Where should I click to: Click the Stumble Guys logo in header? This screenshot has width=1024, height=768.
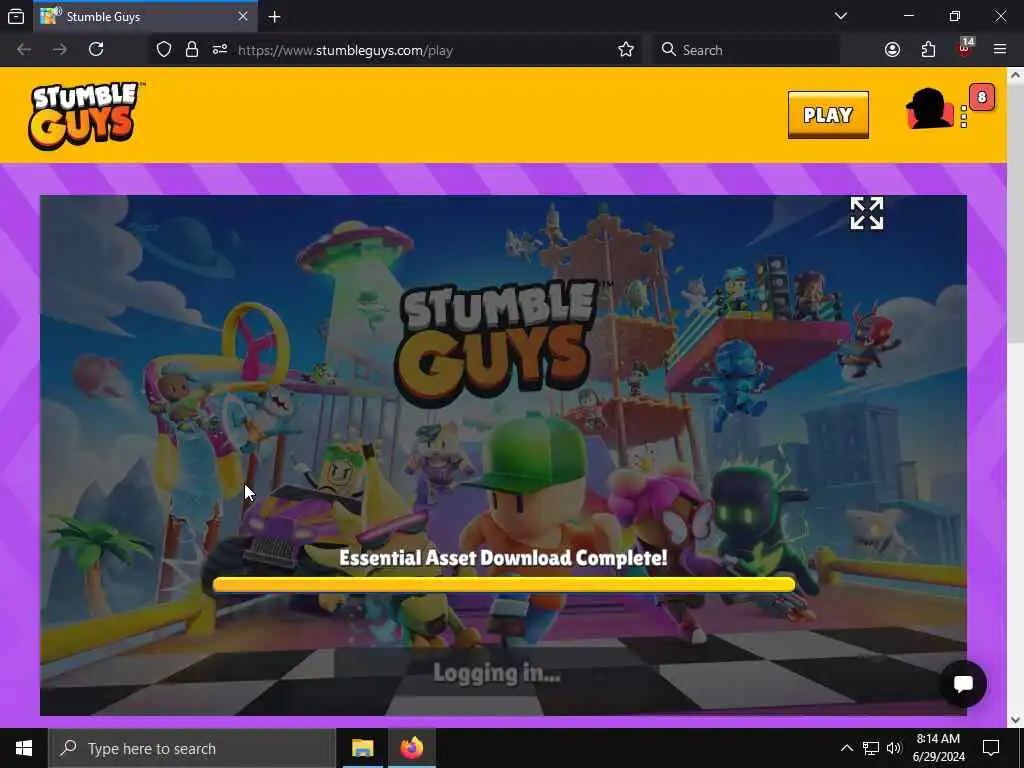click(85, 116)
